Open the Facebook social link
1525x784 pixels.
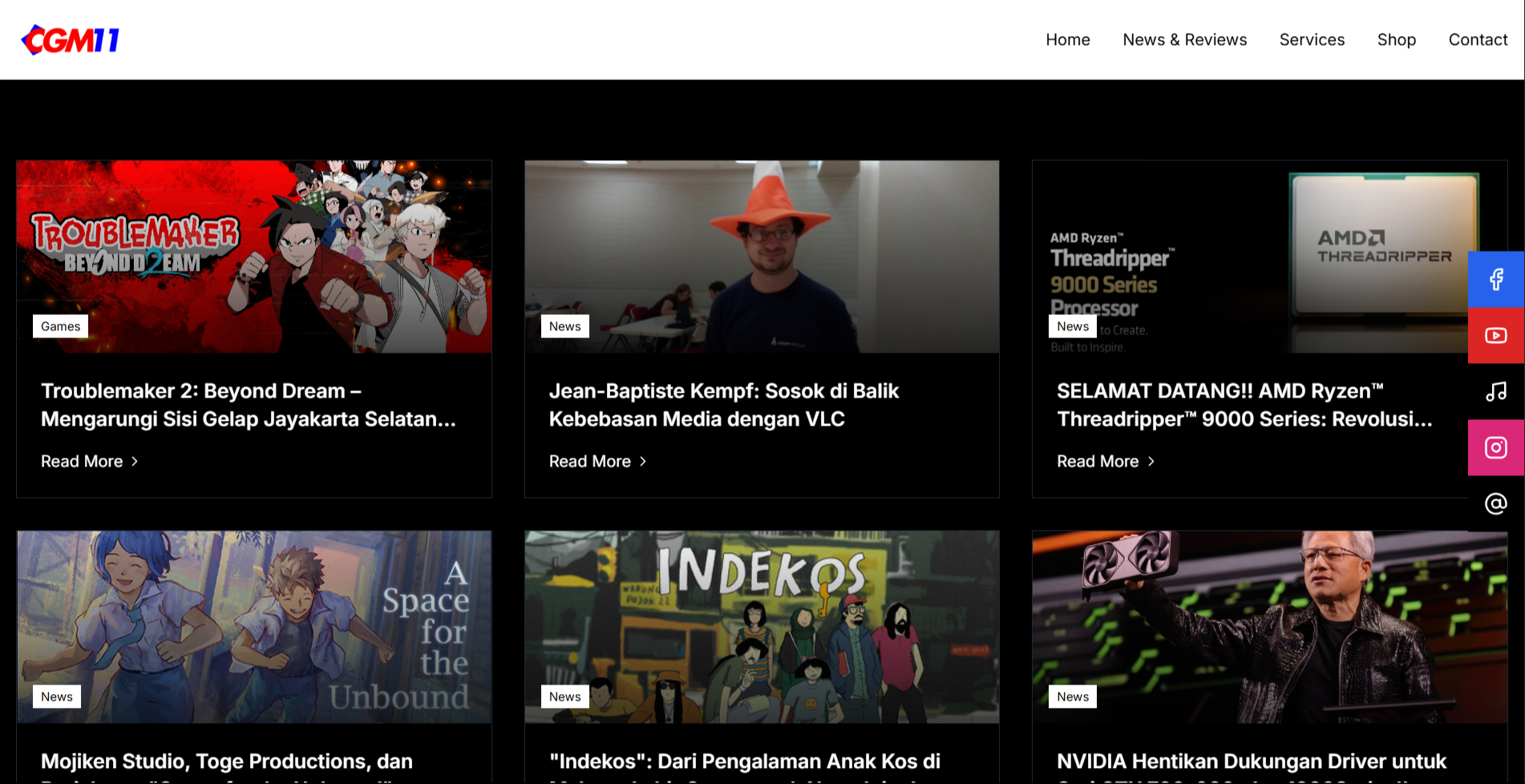click(1496, 279)
